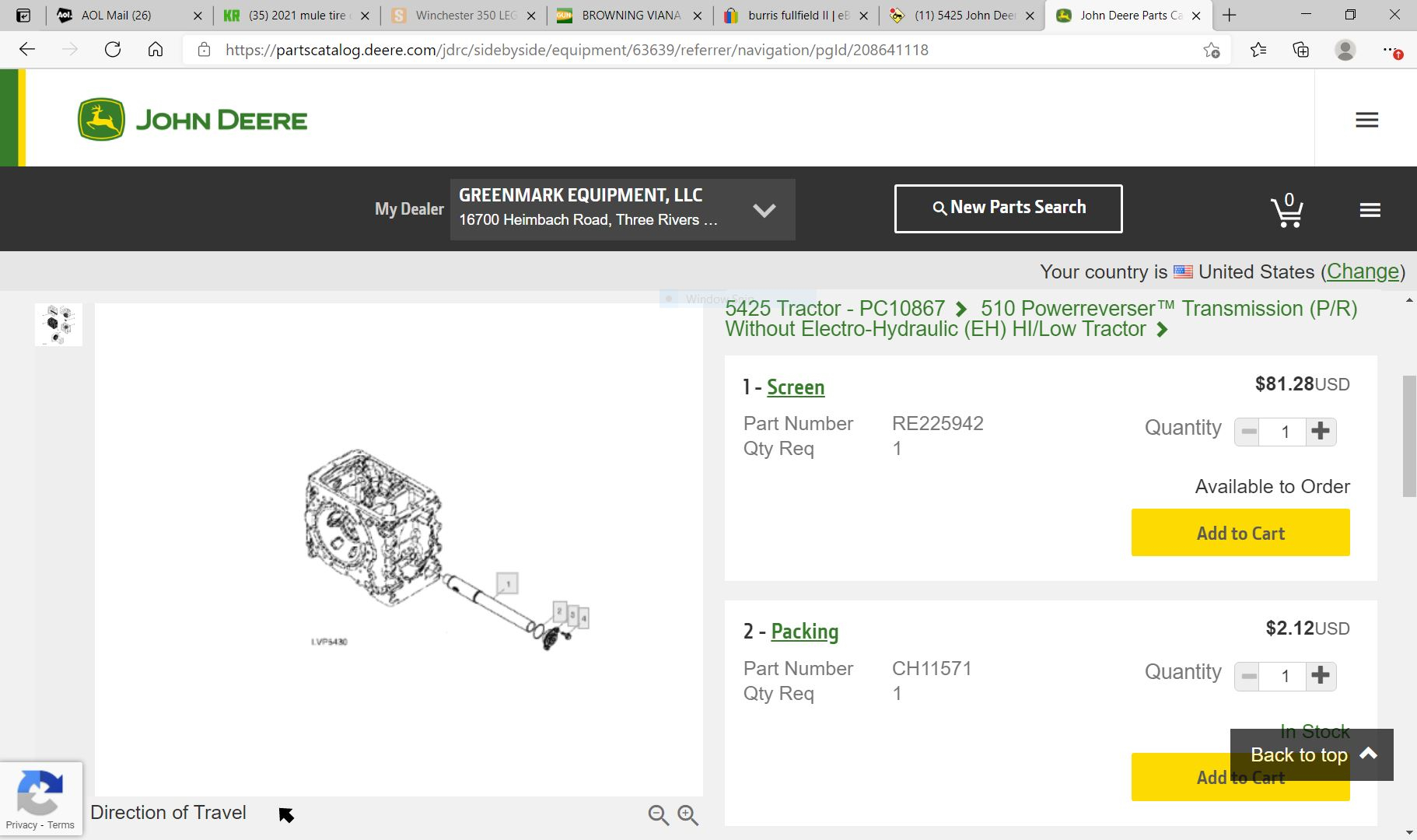Click the transmission housing diagram image
This screenshot has width=1417, height=840.
click(374, 528)
